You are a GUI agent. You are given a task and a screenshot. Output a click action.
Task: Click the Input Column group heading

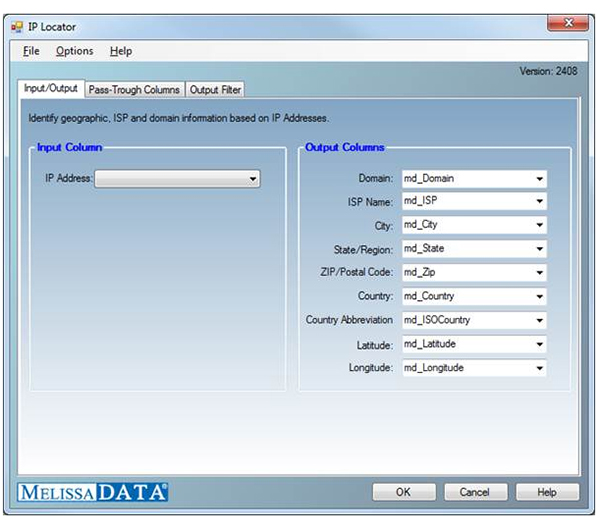click(70, 147)
